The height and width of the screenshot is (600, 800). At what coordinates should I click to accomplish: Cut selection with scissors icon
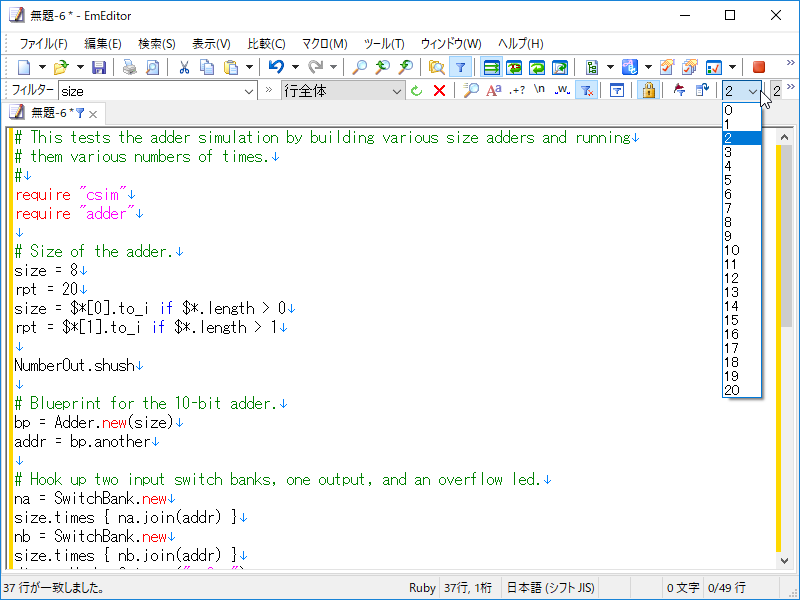pyautogui.click(x=184, y=67)
